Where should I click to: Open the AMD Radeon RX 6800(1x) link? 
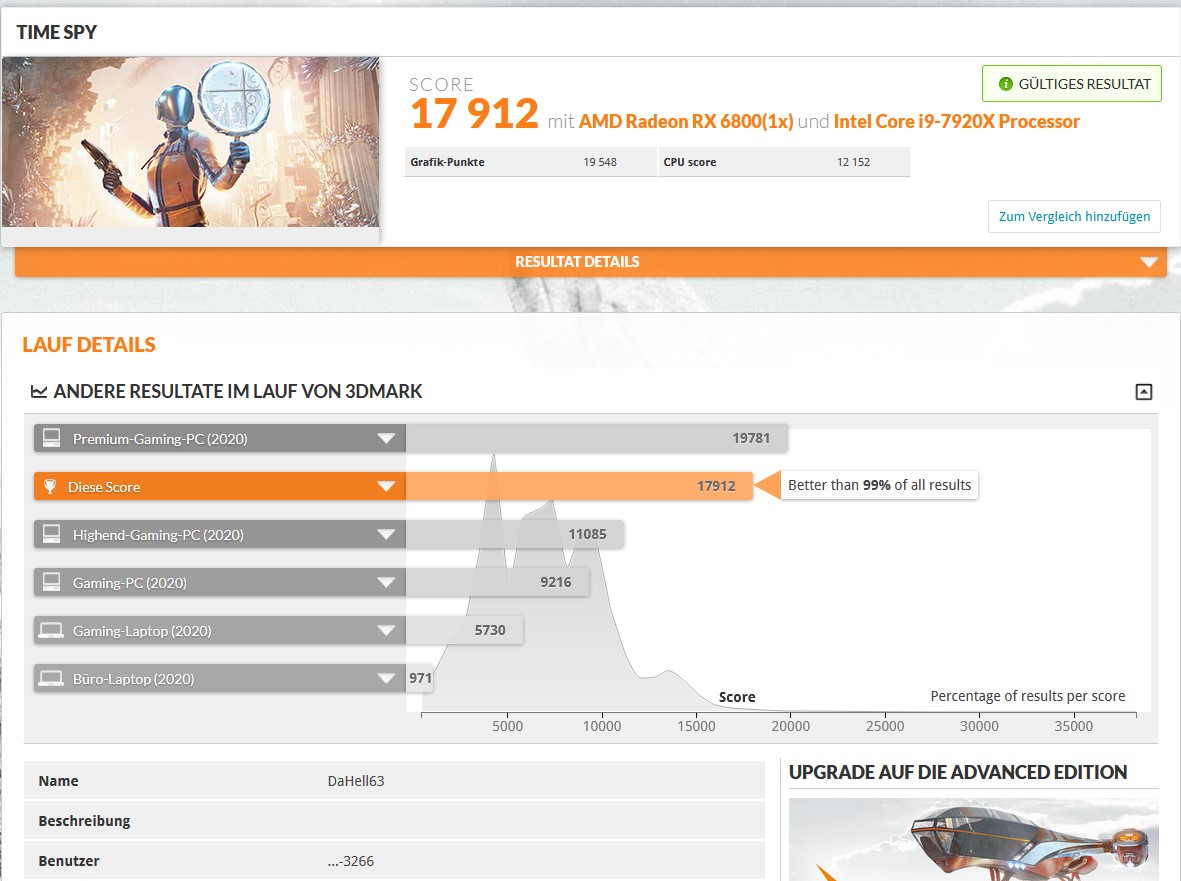click(685, 121)
